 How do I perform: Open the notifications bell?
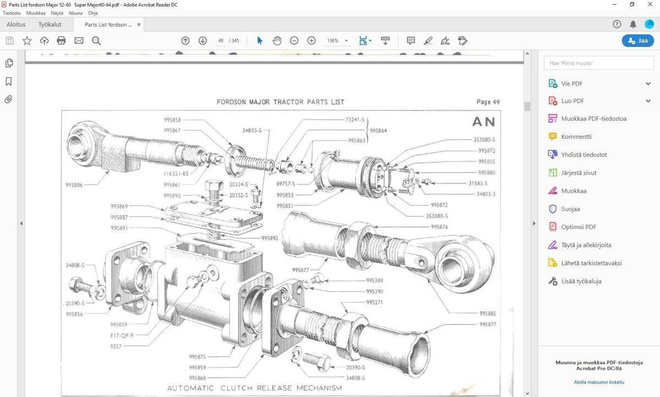point(633,24)
